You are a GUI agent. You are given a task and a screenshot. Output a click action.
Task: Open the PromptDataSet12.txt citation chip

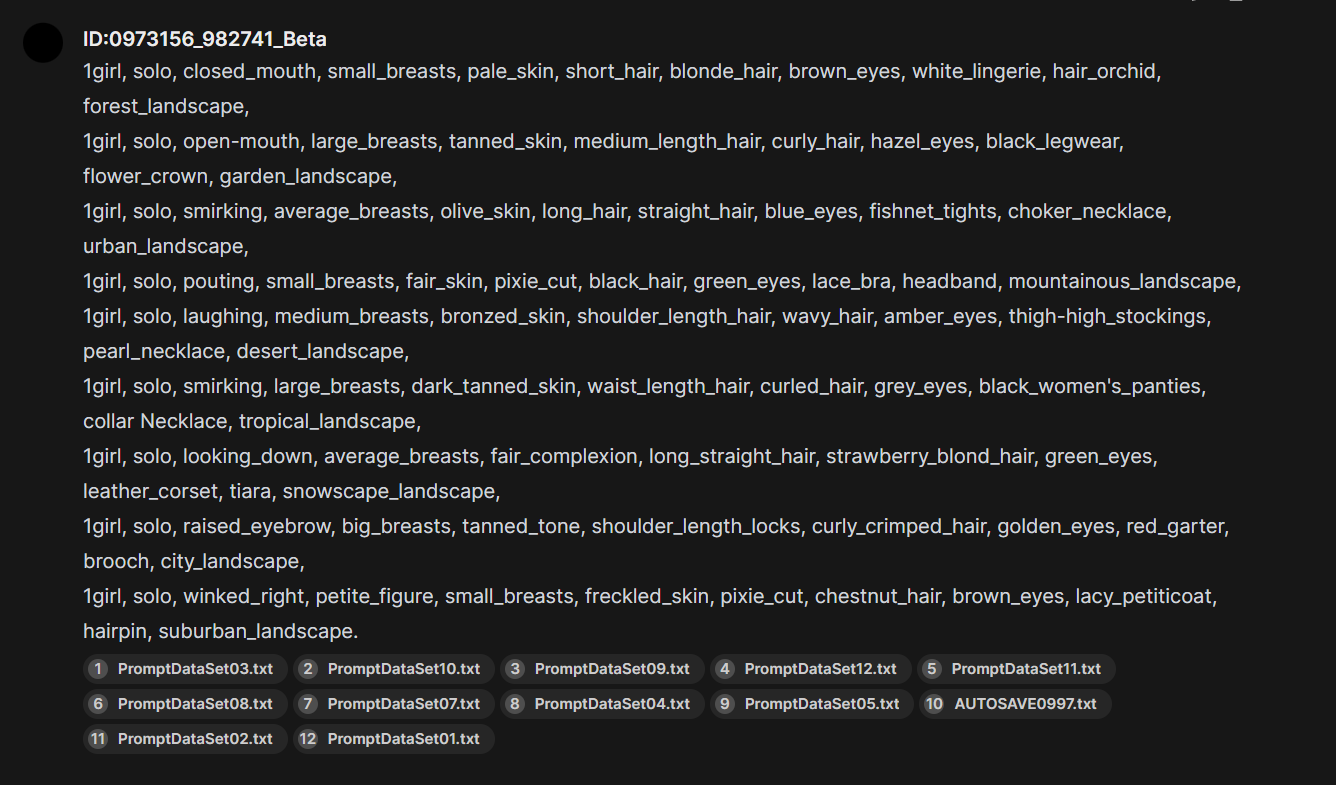pyautogui.click(x=811, y=669)
